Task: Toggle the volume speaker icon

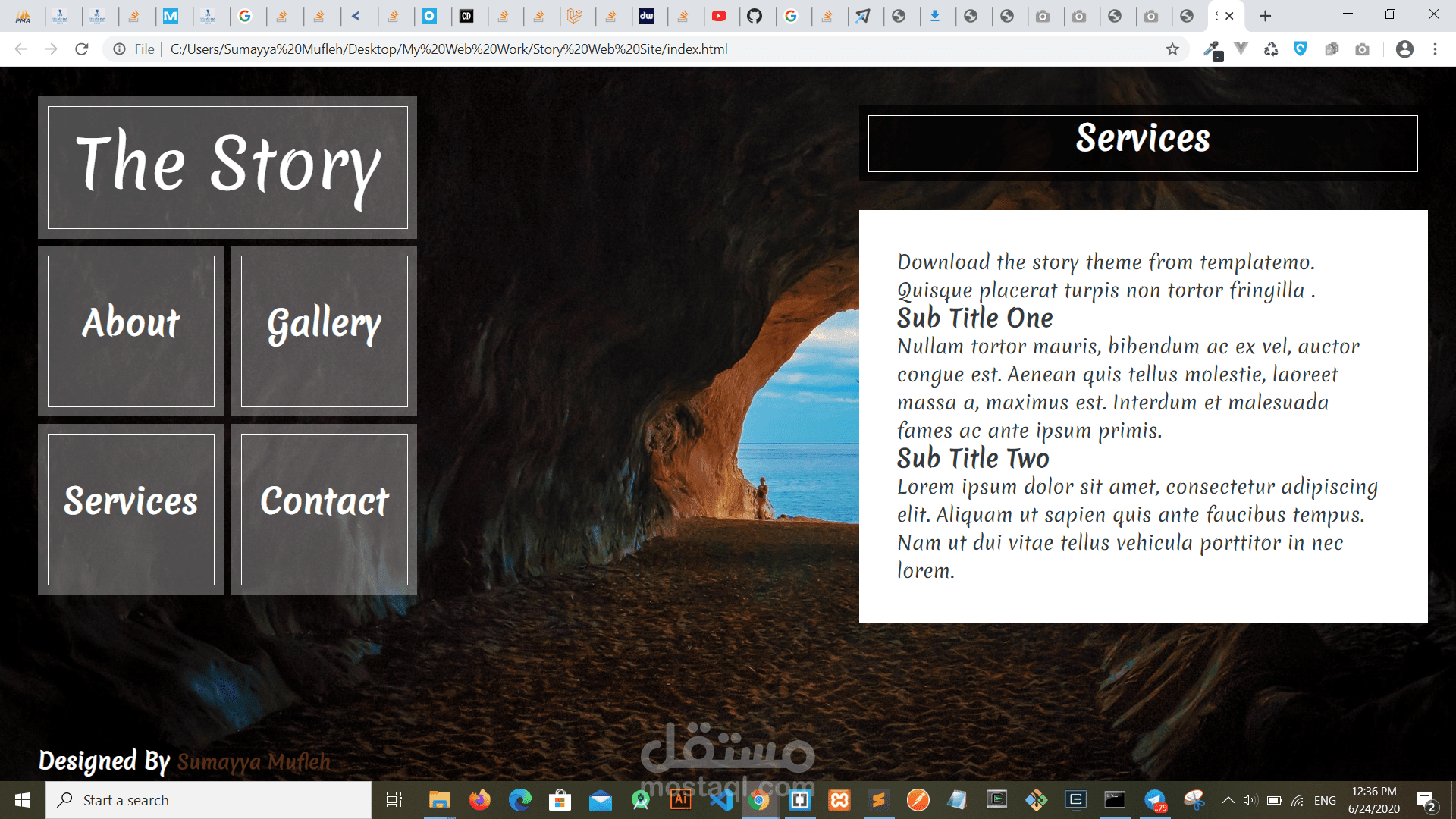Action: tap(1250, 800)
